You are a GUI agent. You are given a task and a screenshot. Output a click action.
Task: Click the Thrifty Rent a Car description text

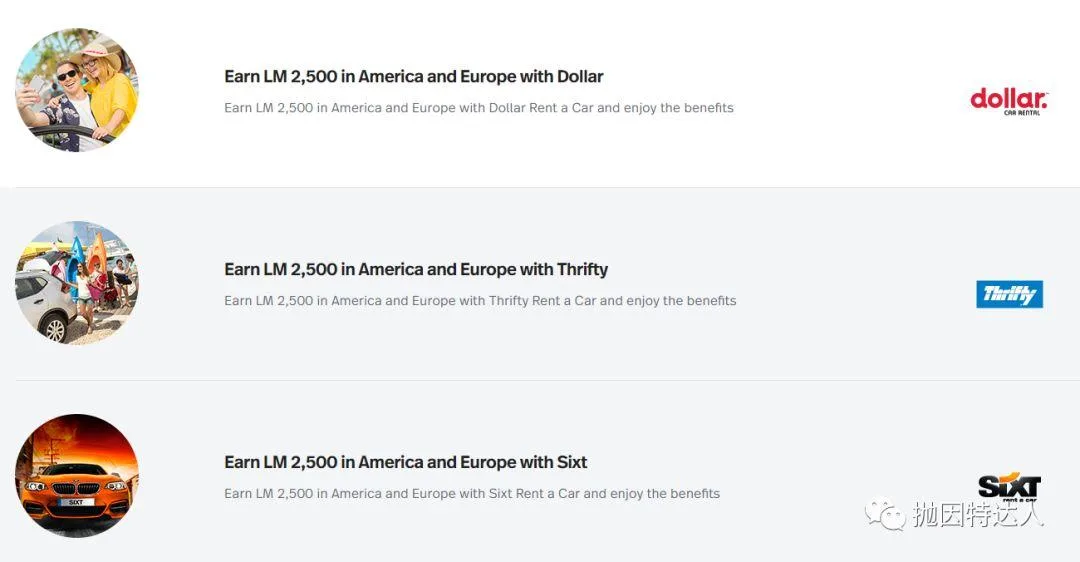(480, 301)
